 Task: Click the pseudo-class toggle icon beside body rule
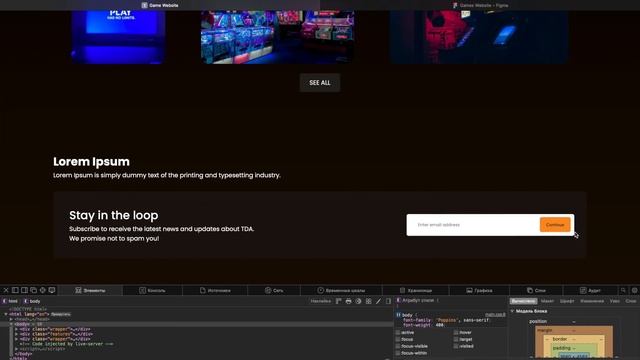click(398, 315)
